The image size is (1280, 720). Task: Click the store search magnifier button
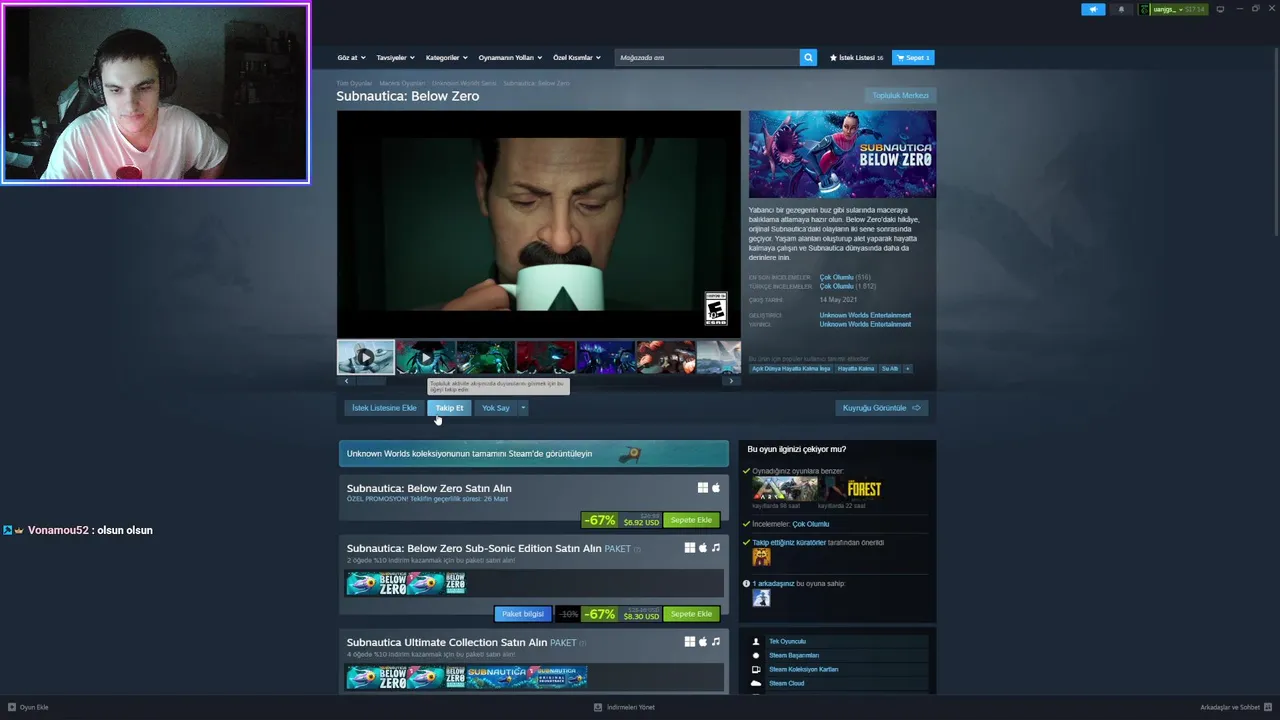(x=808, y=58)
